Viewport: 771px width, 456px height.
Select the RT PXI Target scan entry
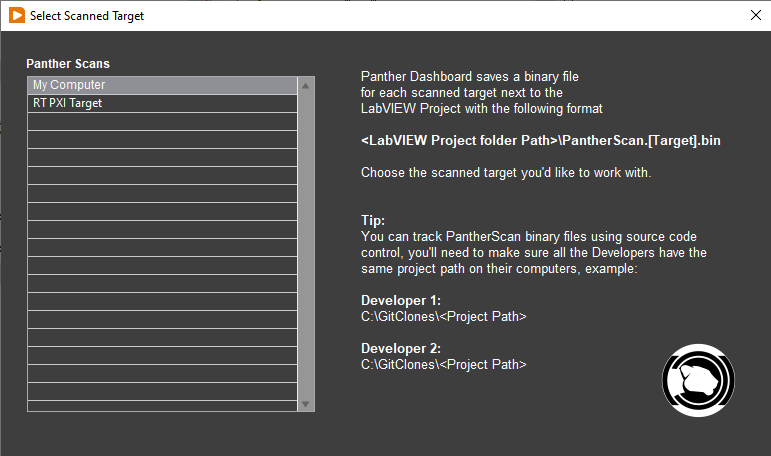pos(162,103)
